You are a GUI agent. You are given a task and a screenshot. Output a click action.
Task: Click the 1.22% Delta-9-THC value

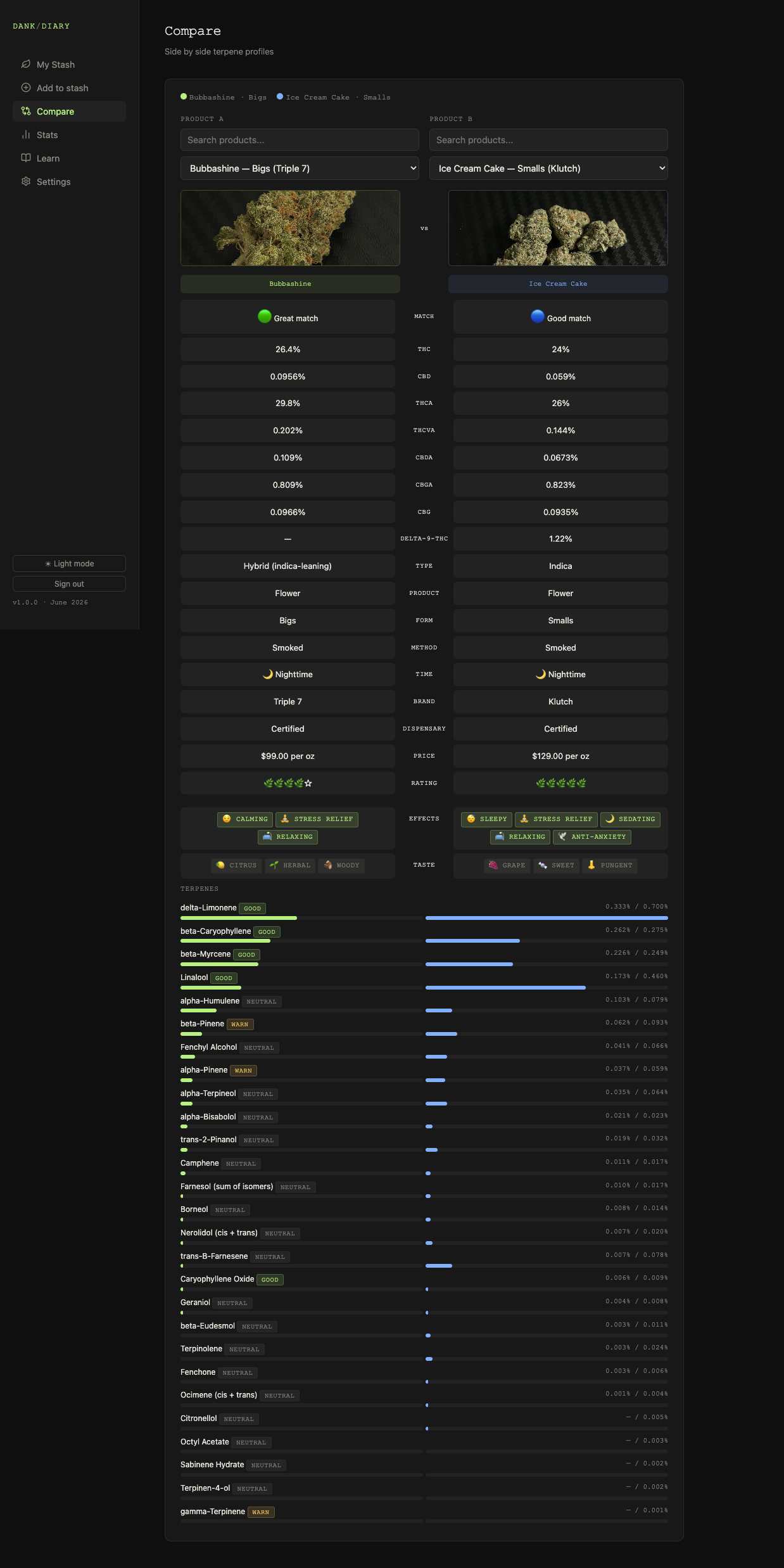click(x=560, y=539)
